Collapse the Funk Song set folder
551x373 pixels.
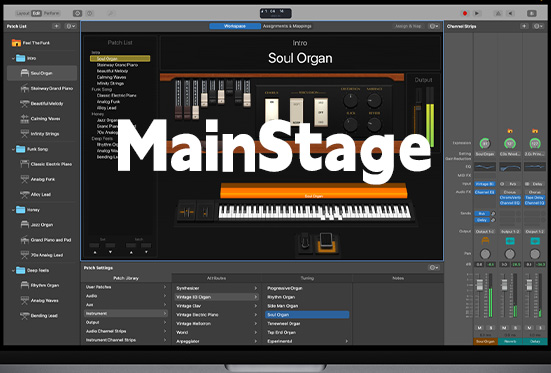13,149
